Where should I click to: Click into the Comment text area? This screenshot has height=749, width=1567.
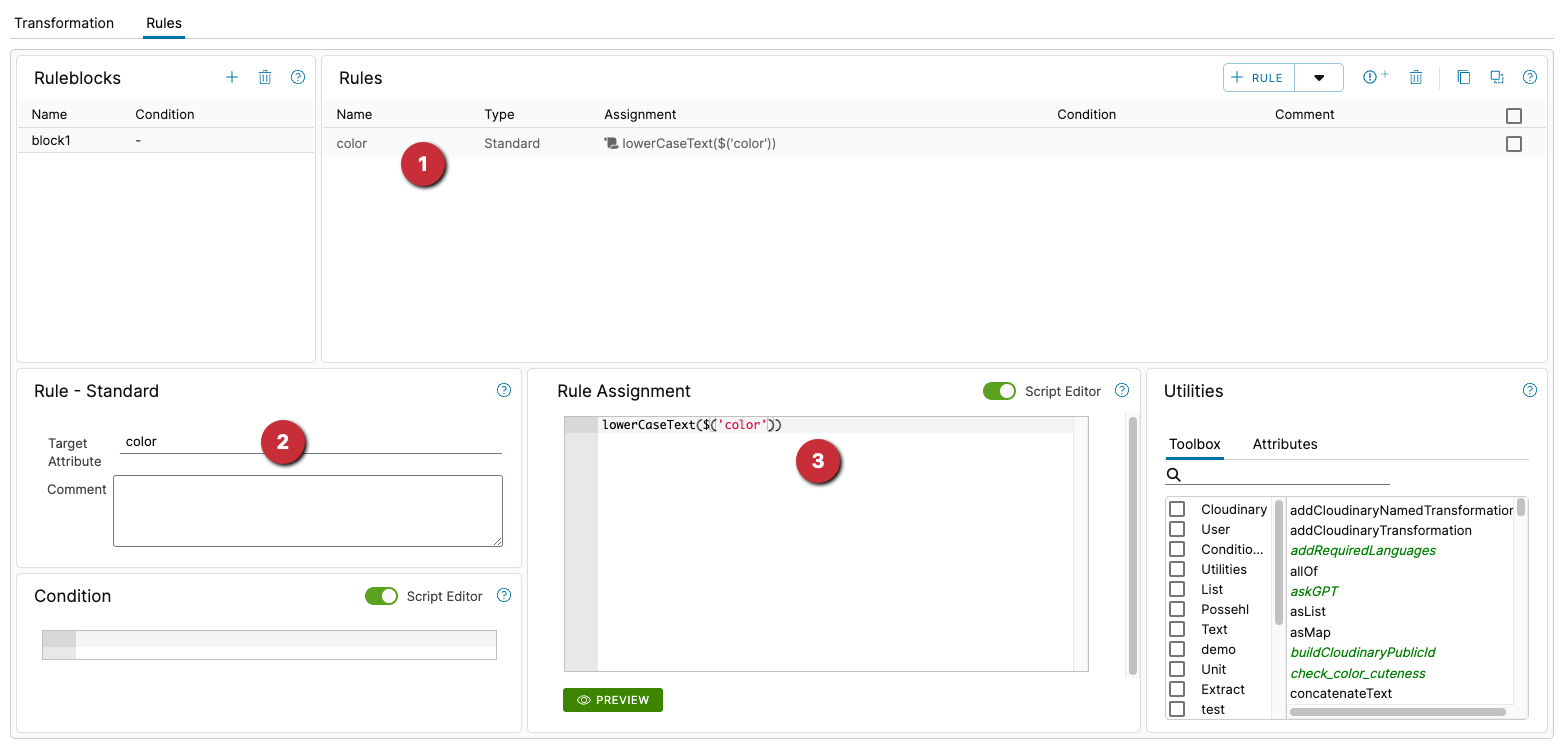308,511
